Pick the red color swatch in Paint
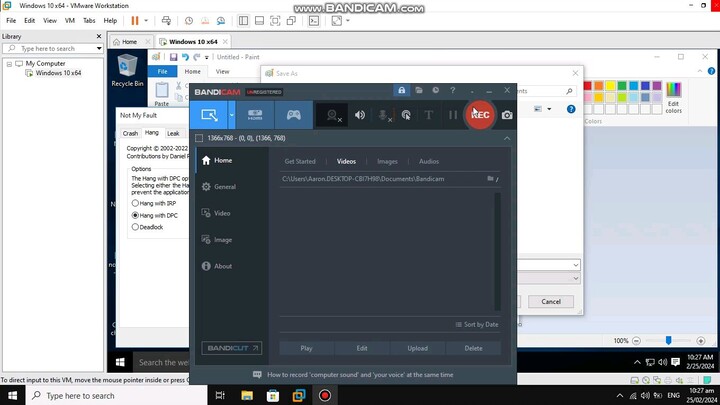The width and height of the screenshot is (720, 405). (587, 86)
